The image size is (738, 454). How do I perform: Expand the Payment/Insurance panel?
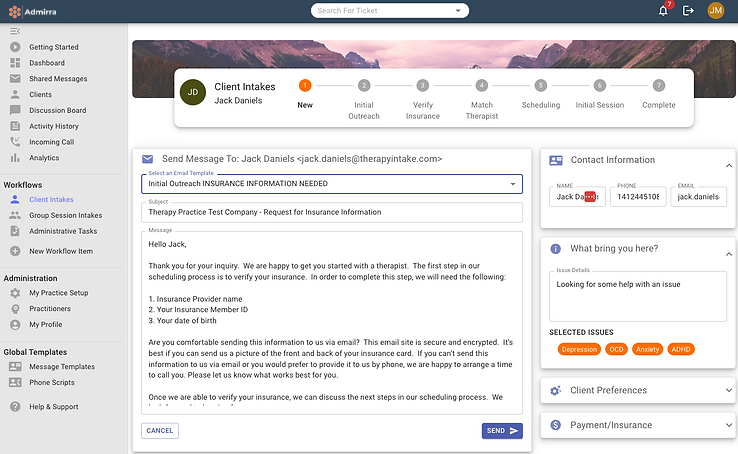pyautogui.click(x=729, y=425)
